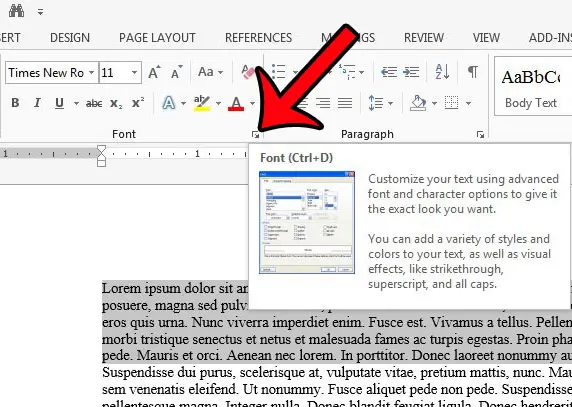Apply yellow text highlight color
The image size is (572, 407).
(x=202, y=103)
